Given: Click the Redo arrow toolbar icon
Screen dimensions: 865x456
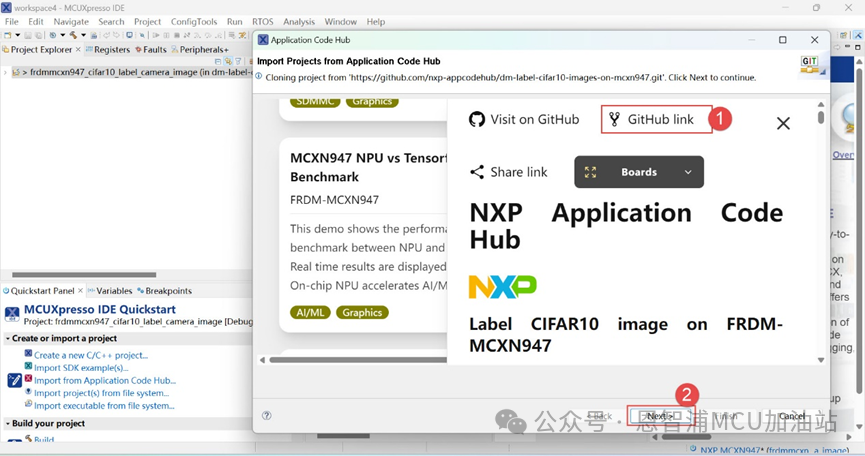Looking at the screenshot, I should click(116, 35).
